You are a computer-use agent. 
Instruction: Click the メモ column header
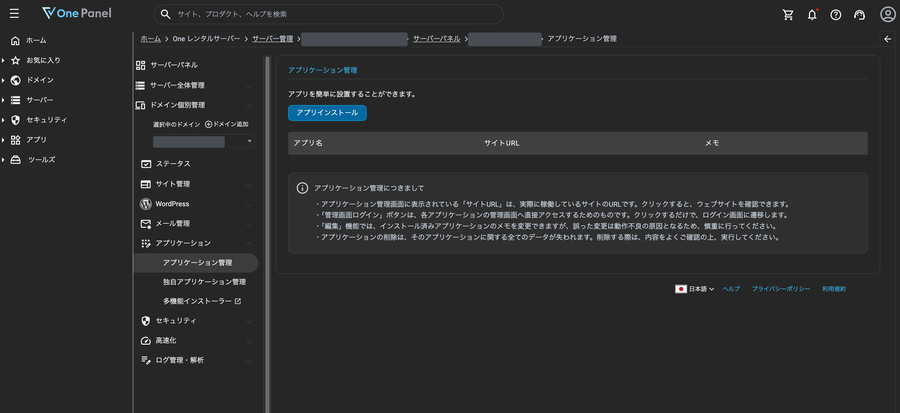[712, 143]
